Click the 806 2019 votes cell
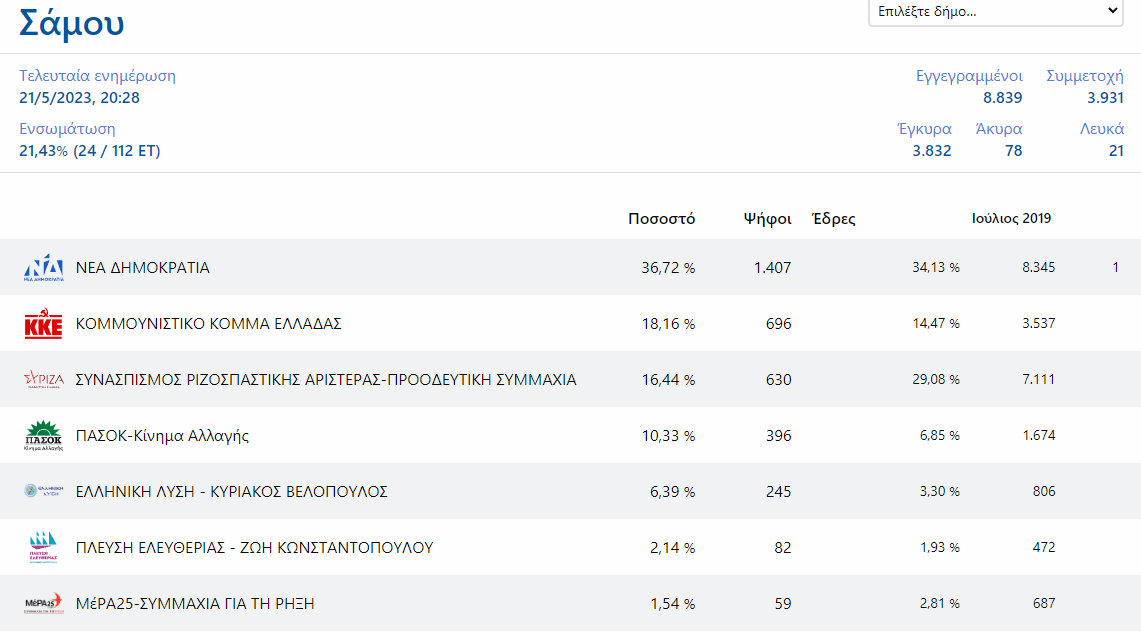 click(1044, 492)
